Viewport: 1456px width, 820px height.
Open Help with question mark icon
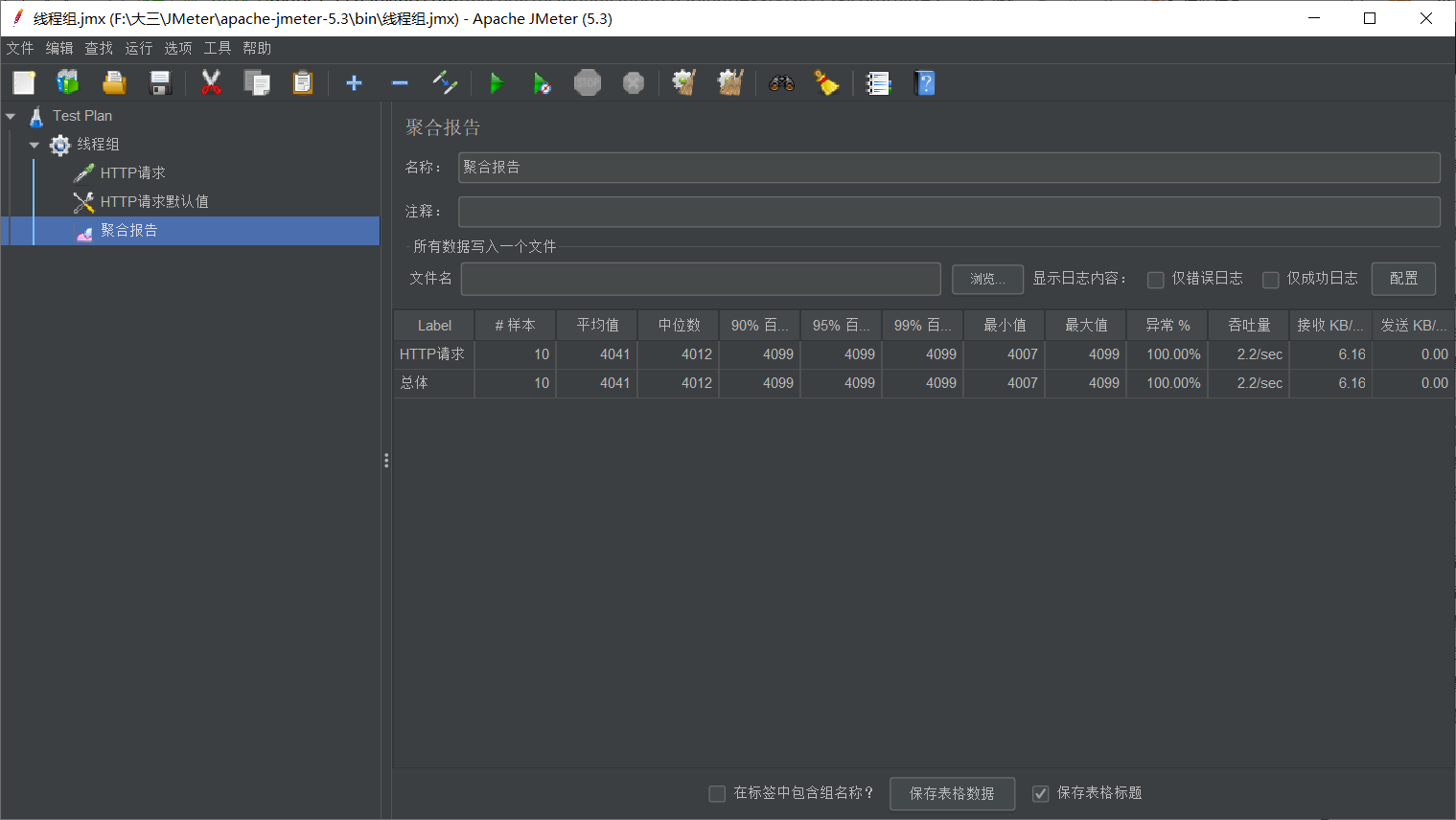[925, 83]
